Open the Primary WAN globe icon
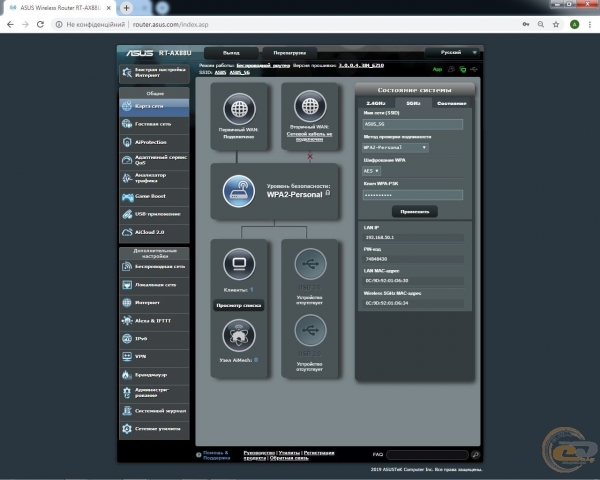The image size is (600, 480). pyautogui.click(x=239, y=109)
